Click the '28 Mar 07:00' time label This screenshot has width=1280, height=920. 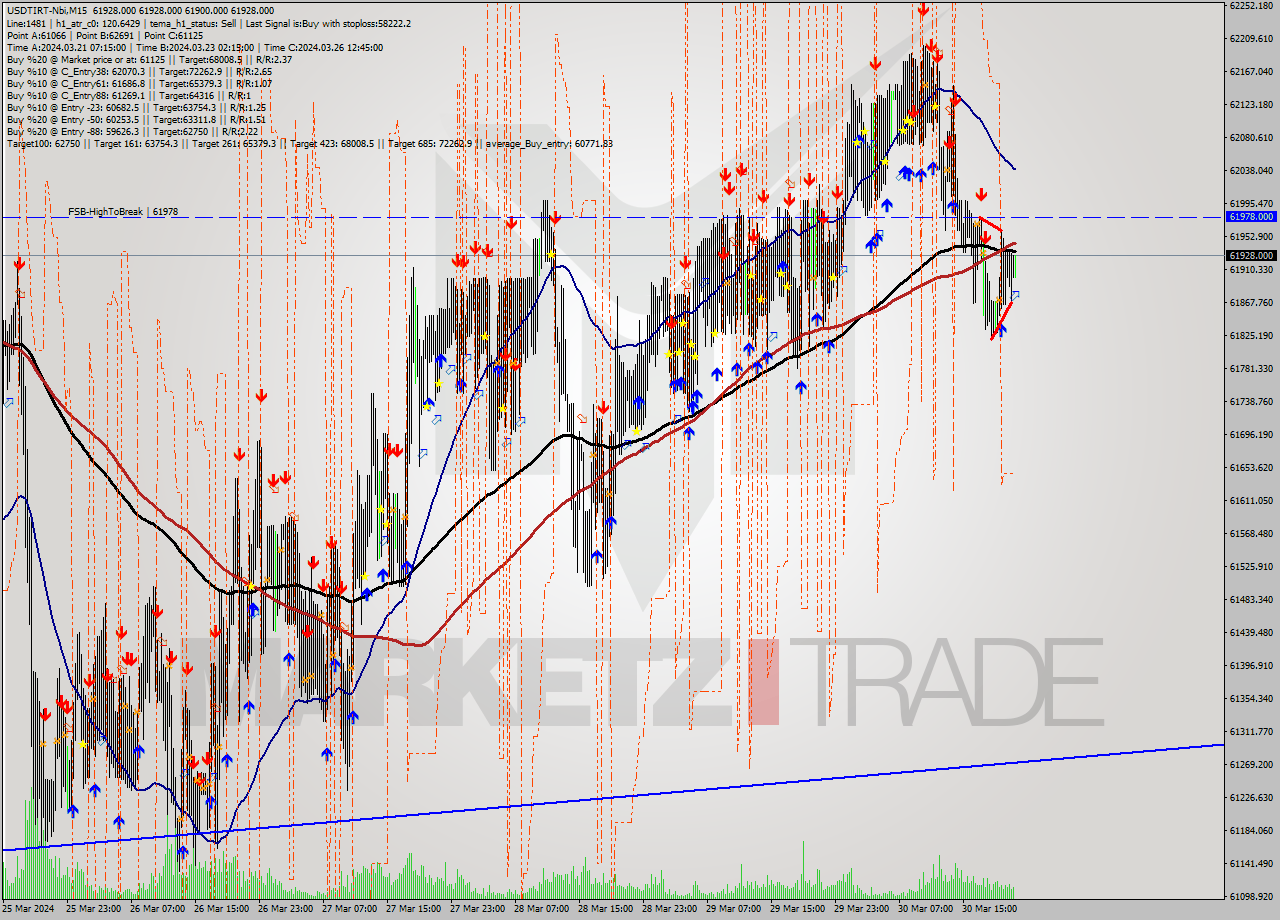[x=541, y=910]
